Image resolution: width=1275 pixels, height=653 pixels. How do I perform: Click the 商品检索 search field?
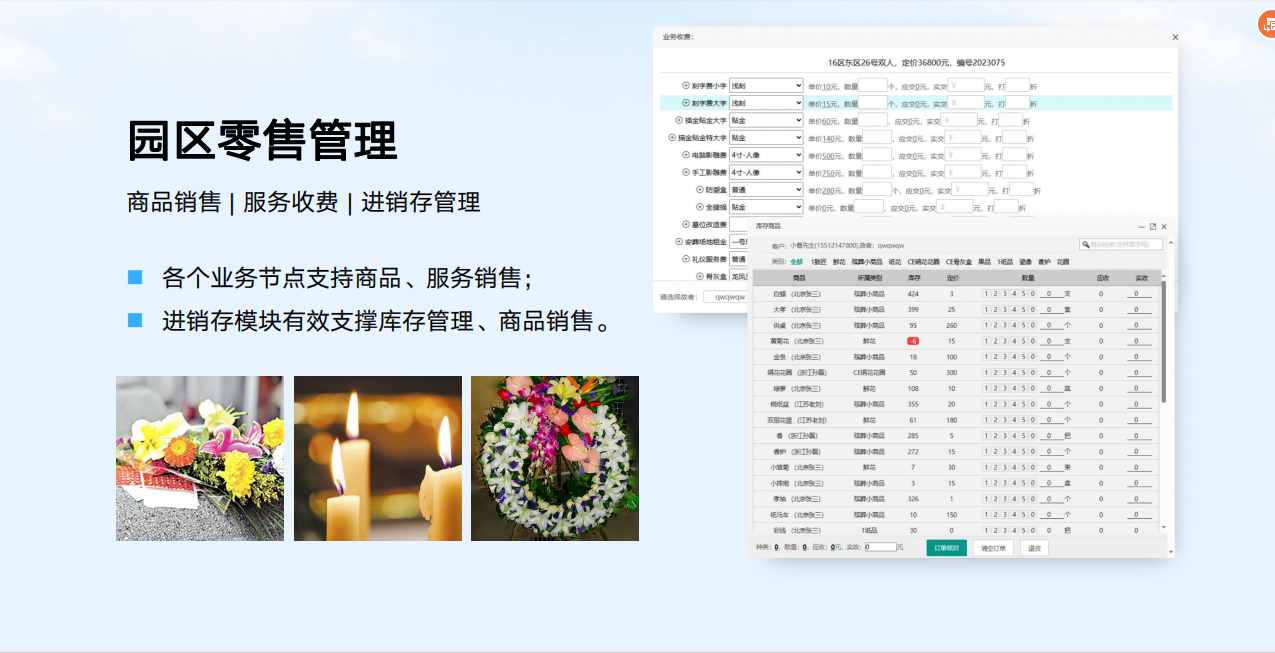pyautogui.click(x=1121, y=244)
